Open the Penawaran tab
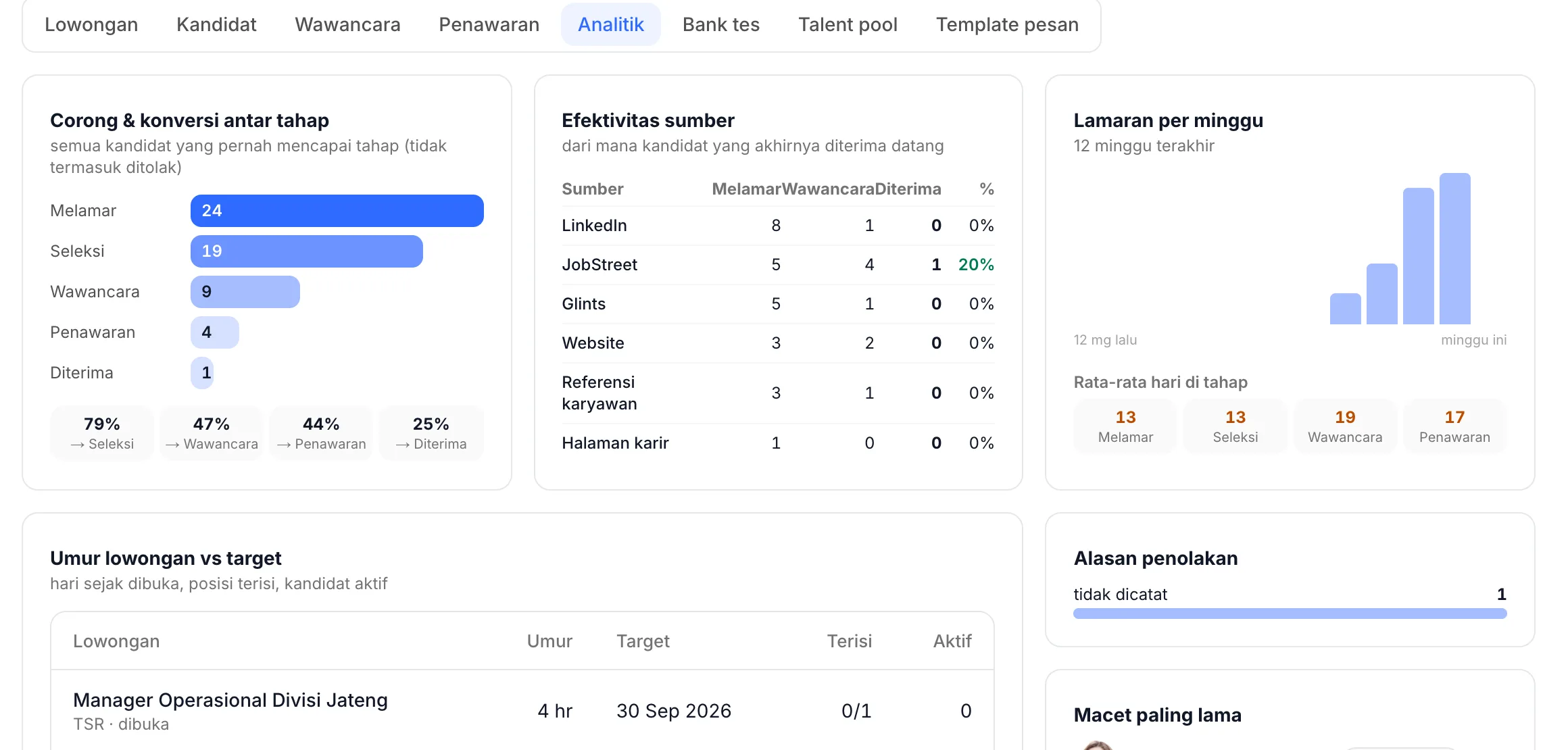This screenshot has width=1568, height=750. pyautogui.click(x=489, y=24)
